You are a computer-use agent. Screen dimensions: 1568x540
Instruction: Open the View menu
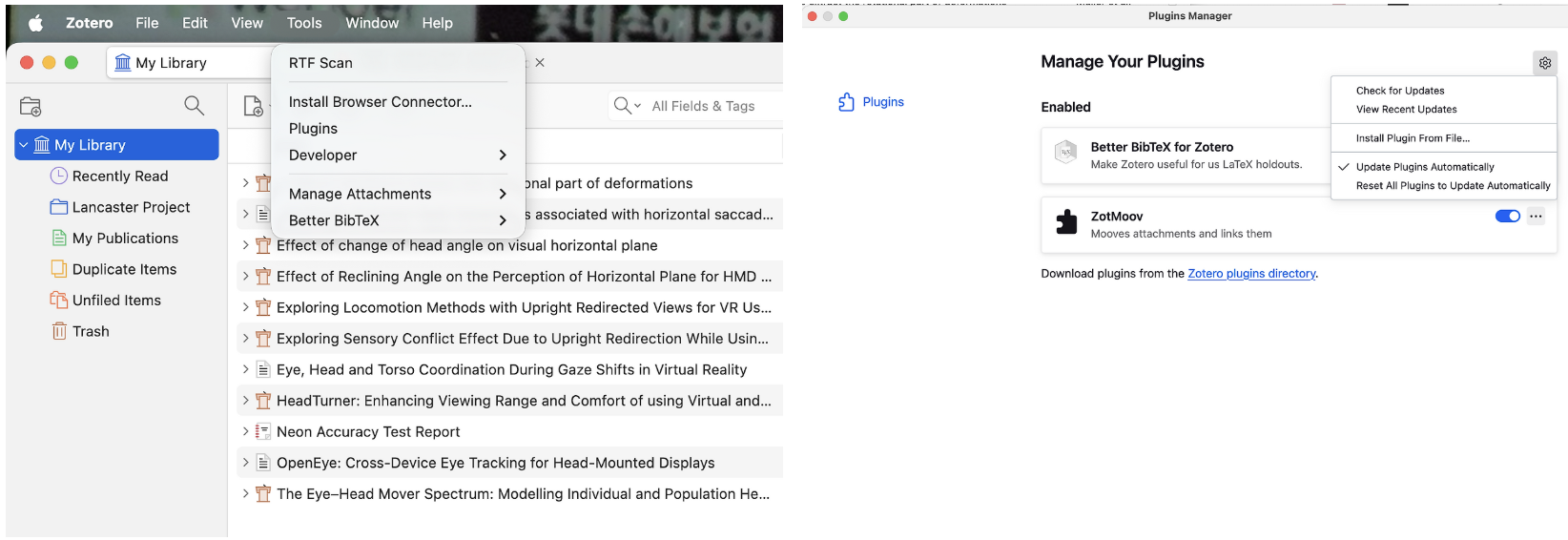click(247, 23)
